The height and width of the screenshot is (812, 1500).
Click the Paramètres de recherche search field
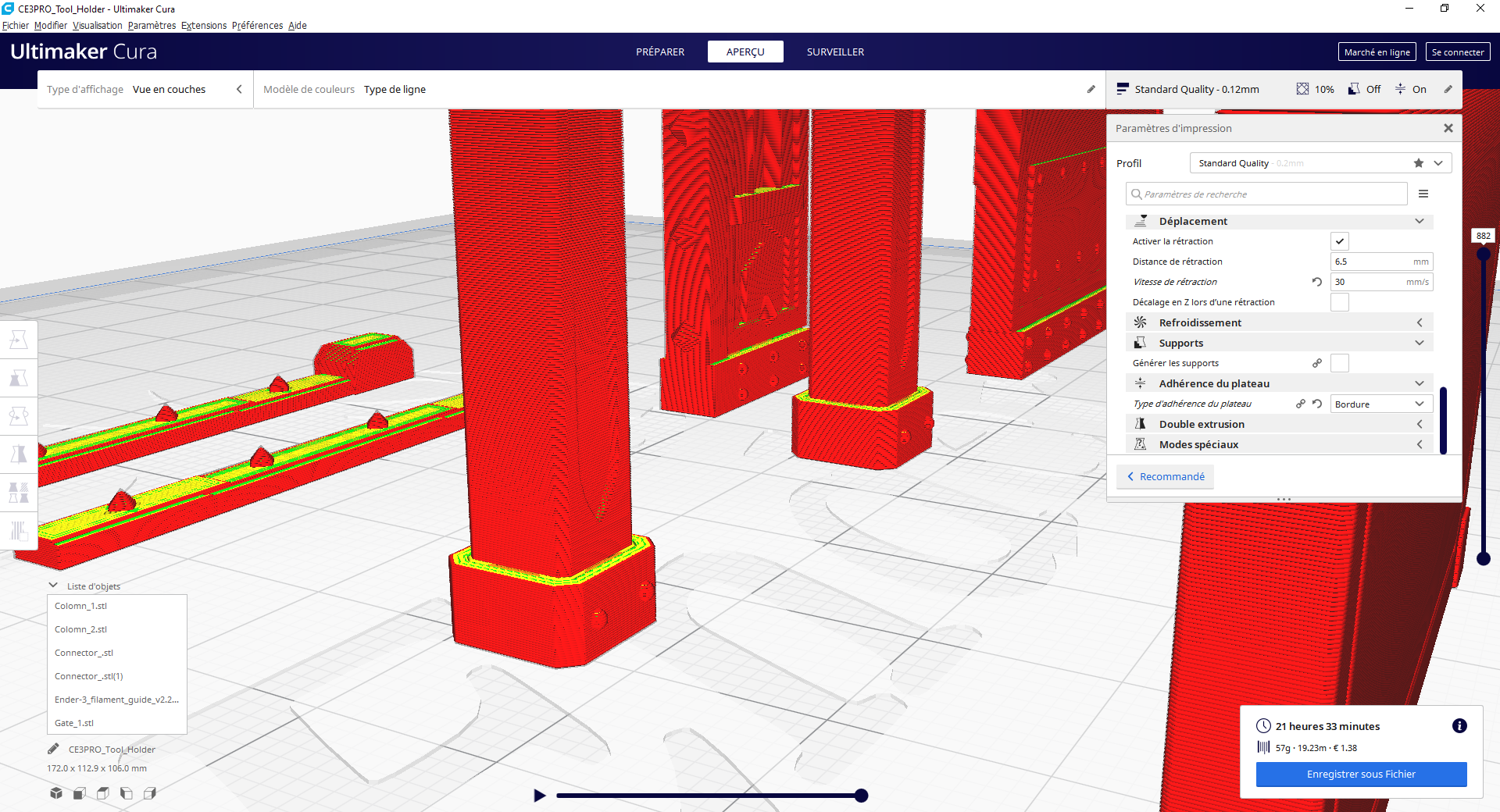(1266, 194)
